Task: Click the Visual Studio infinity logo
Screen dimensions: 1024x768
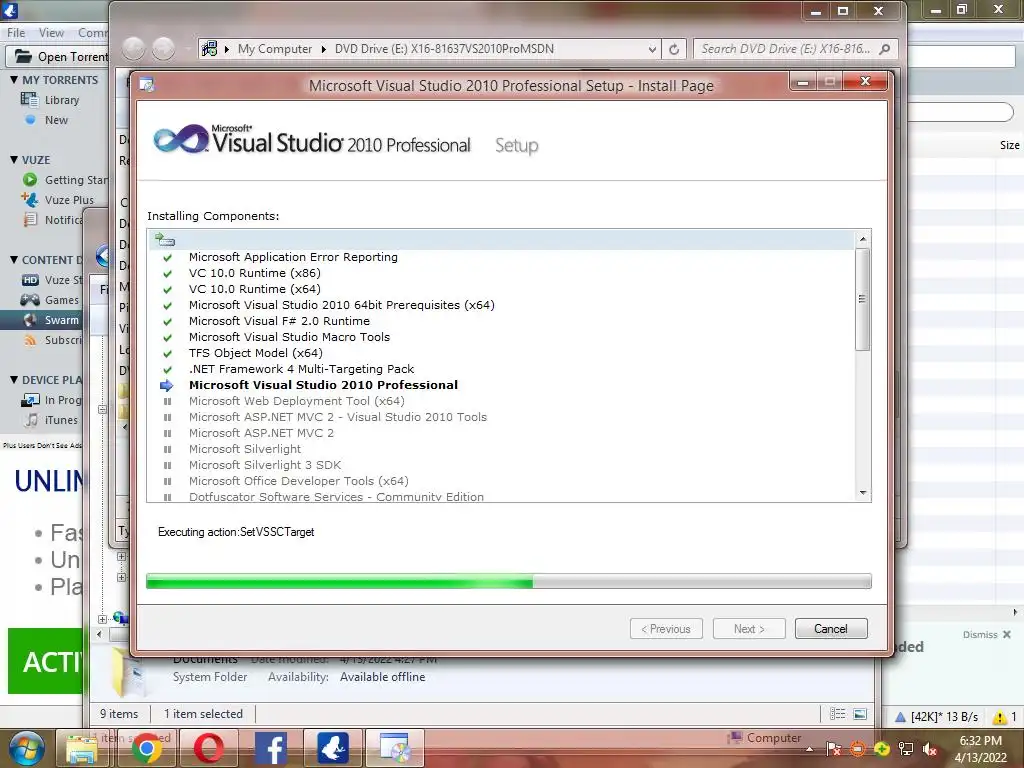Action: 181,139
